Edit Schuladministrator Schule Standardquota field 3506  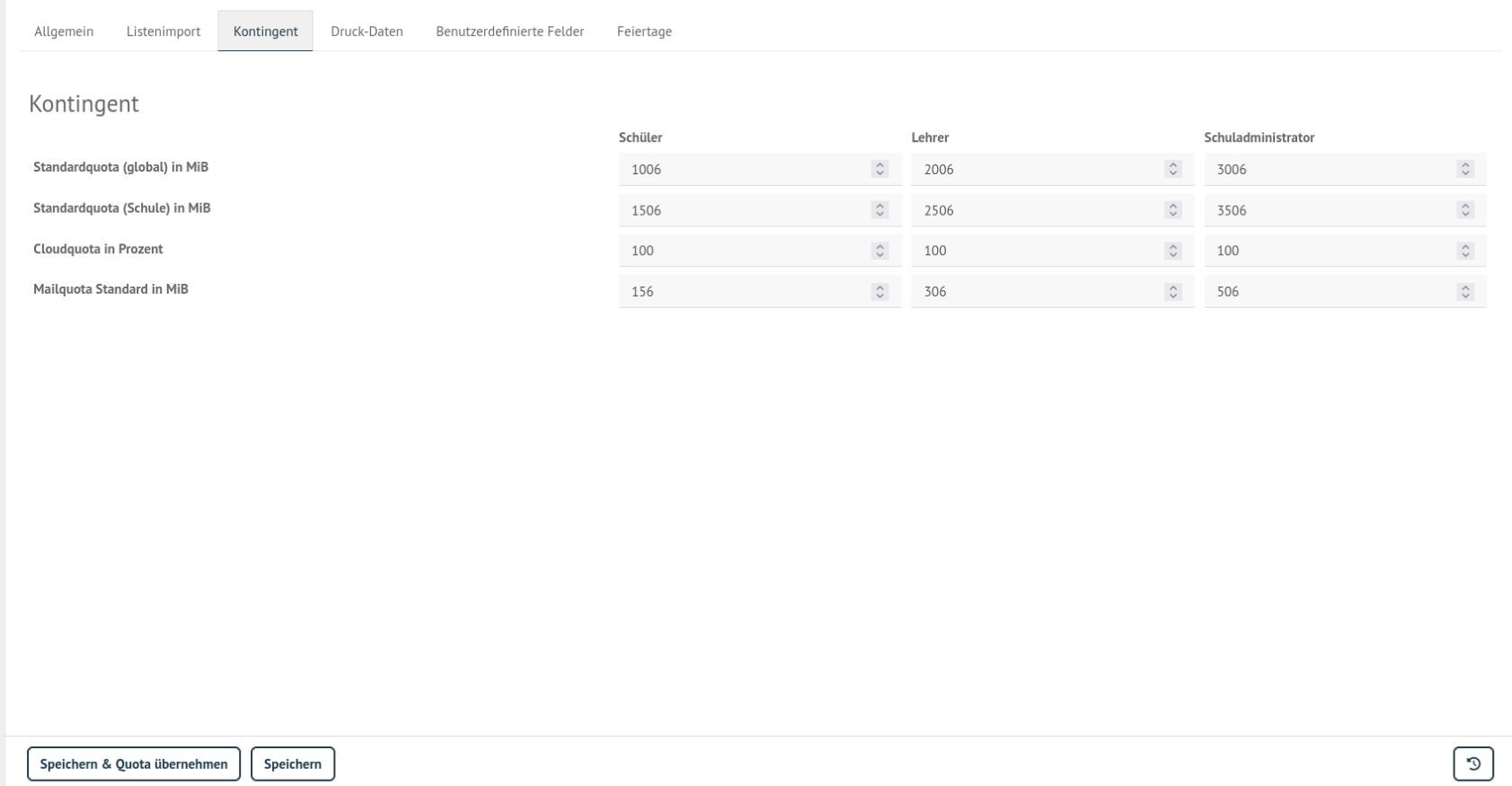[1345, 210]
